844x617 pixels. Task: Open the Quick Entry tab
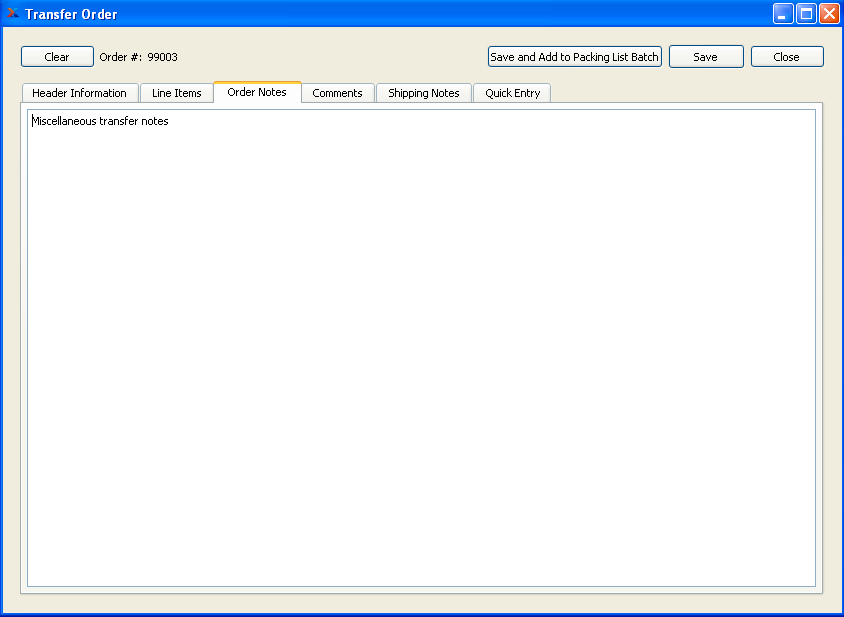(x=511, y=92)
